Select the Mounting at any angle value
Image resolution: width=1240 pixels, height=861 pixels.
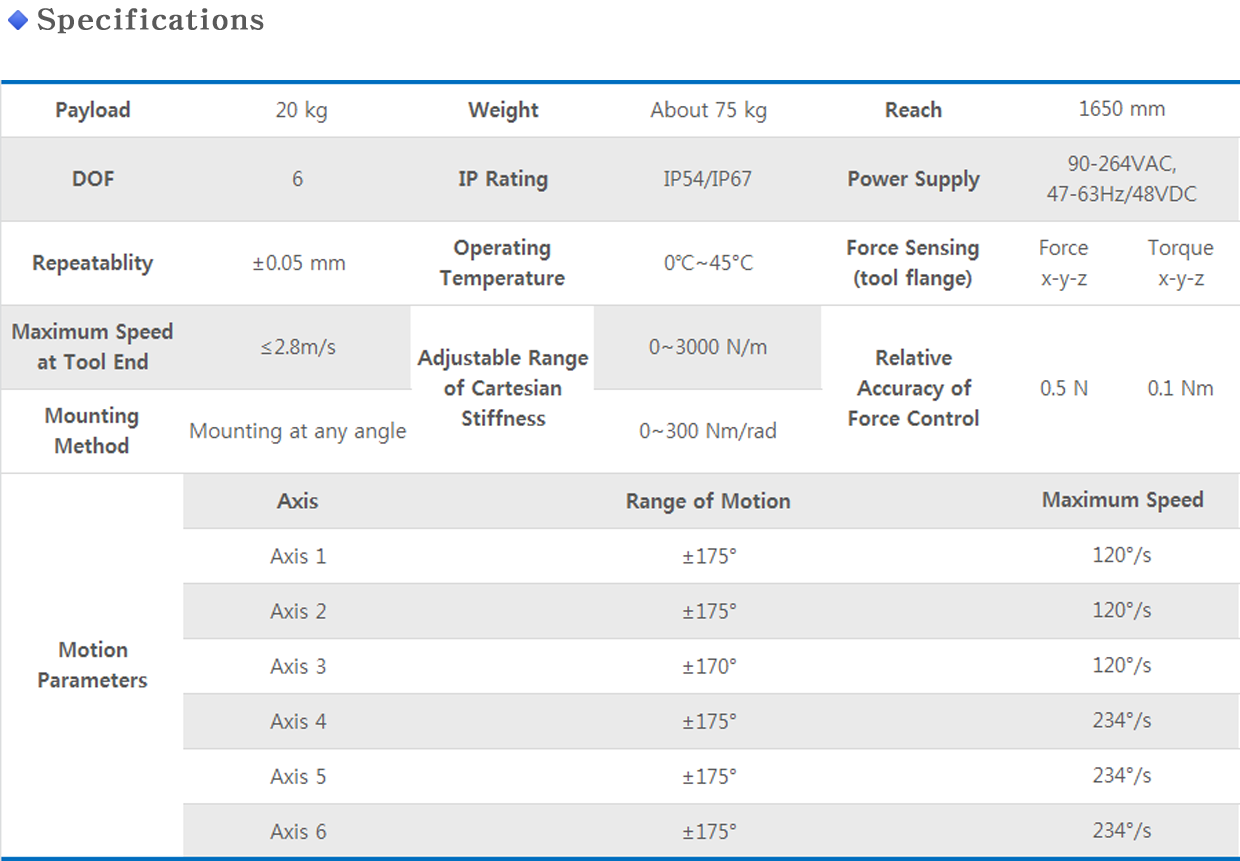pos(298,431)
